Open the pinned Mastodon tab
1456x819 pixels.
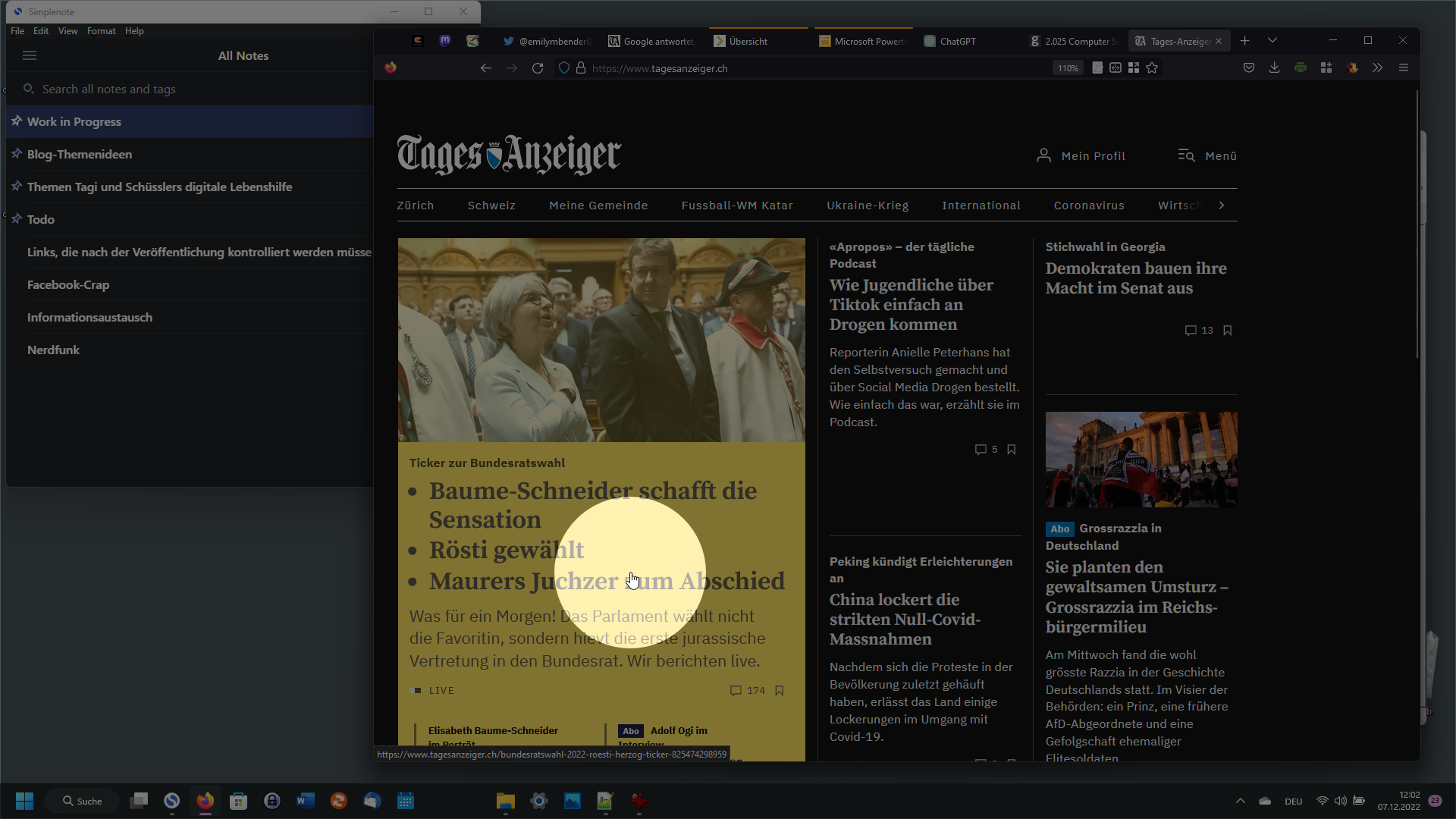click(x=445, y=41)
